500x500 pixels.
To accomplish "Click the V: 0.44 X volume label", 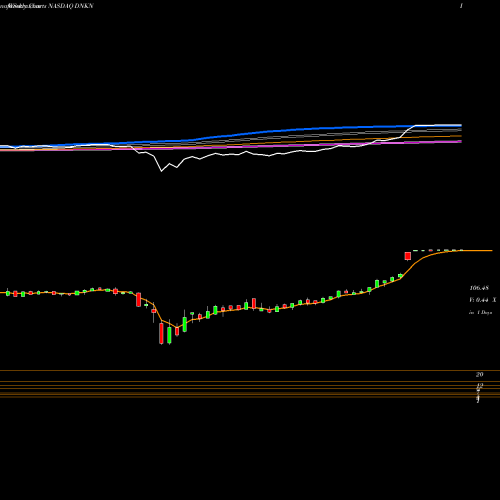I will [x=483, y=300].
